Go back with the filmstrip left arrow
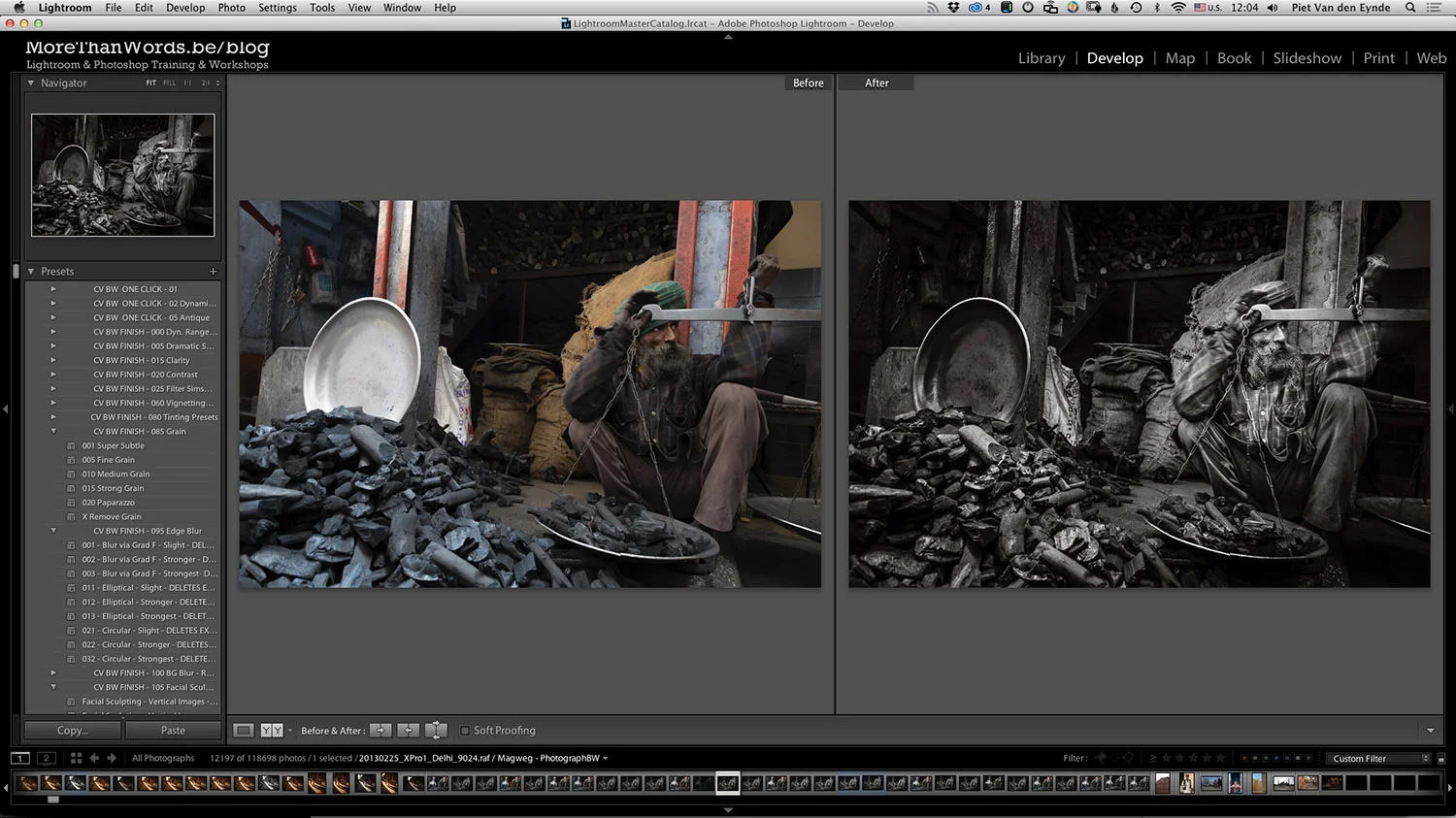 [x=94, y=758]
